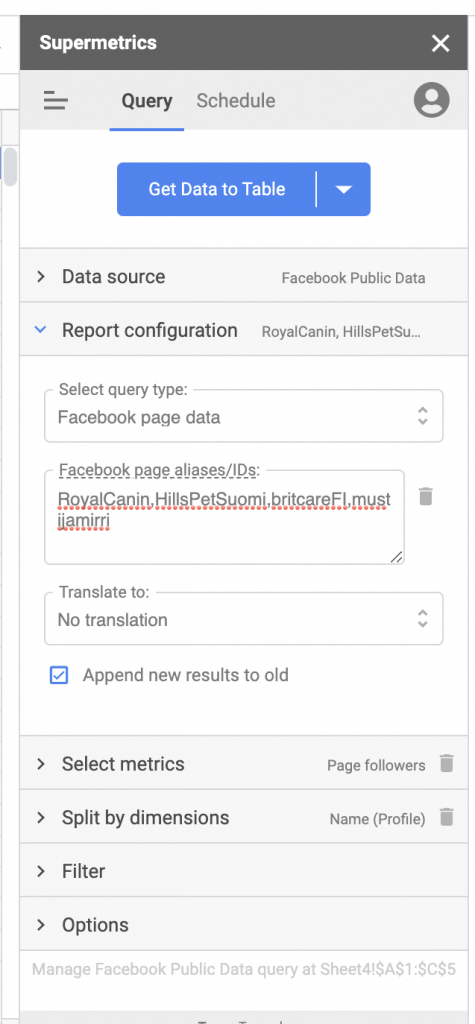Screen dimensions: 475x1024
Task: Expand the Filter section
Action: pos(244,871)
